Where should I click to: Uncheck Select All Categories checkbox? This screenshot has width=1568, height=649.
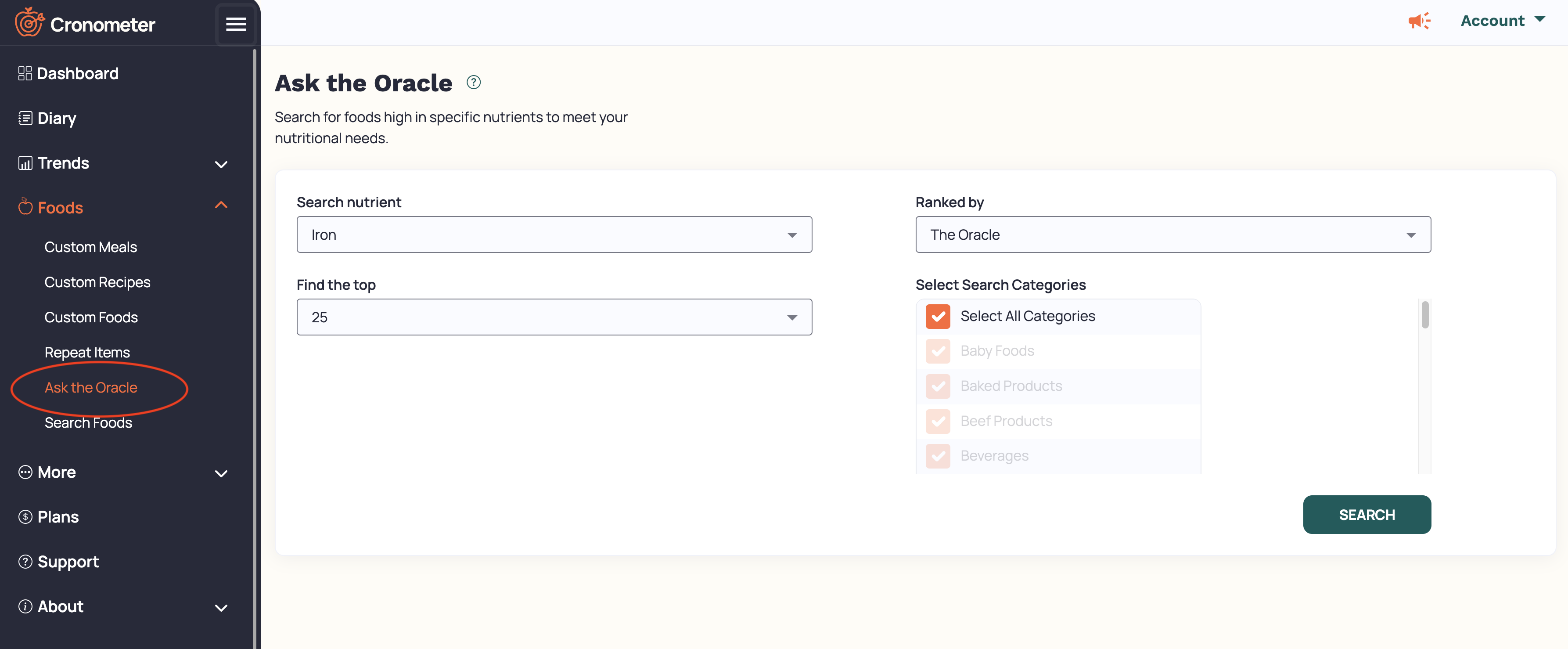click(937, 317)
